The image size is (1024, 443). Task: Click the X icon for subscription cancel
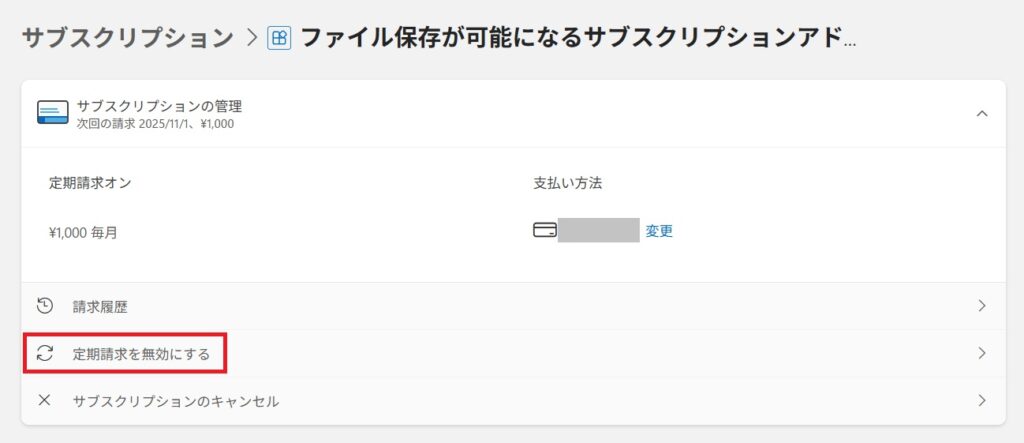pyautogui.click(x=44, y=400)
